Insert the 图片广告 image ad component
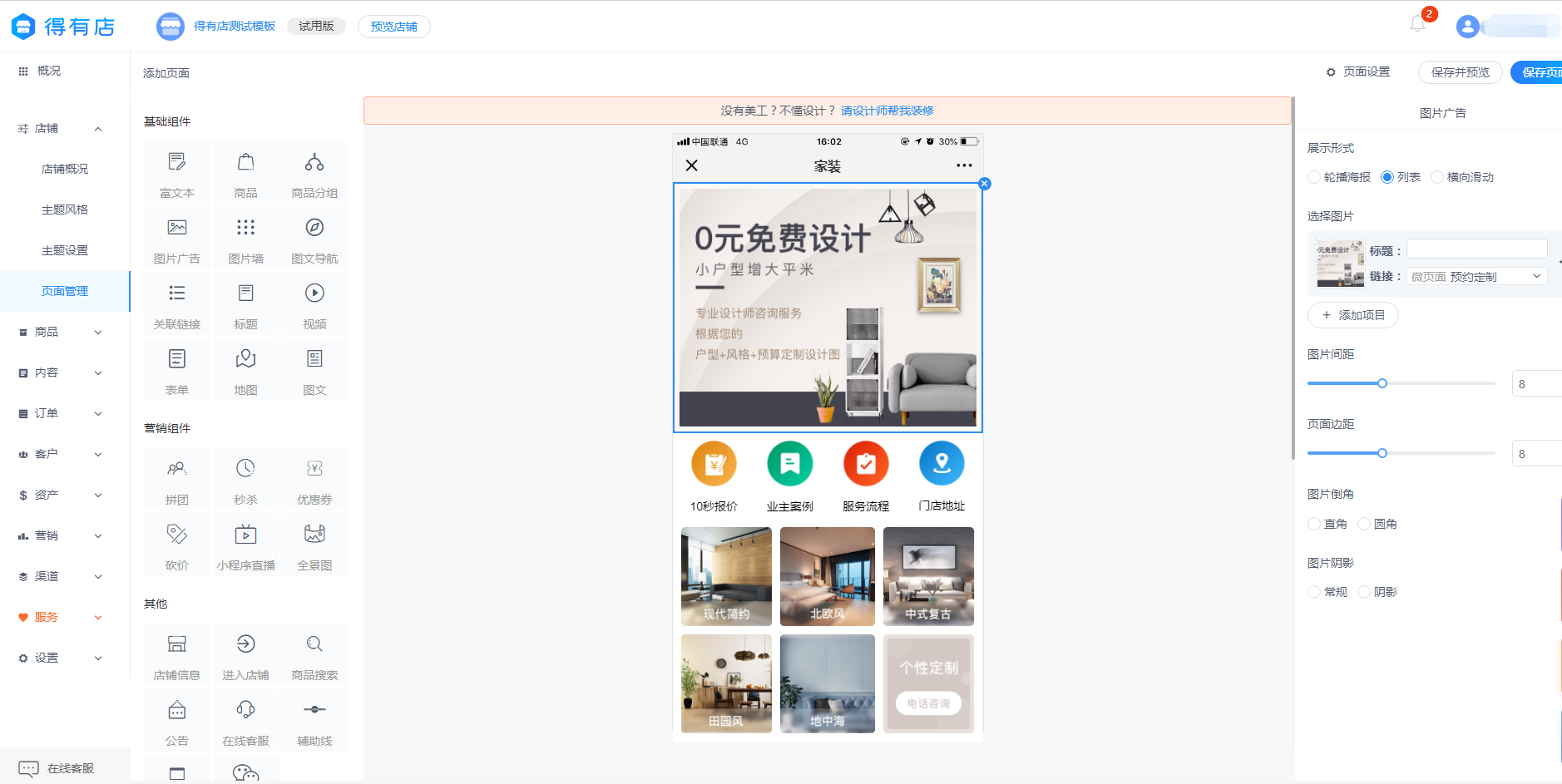Viewport: 1562px width, 784px height. coord(177,239)
